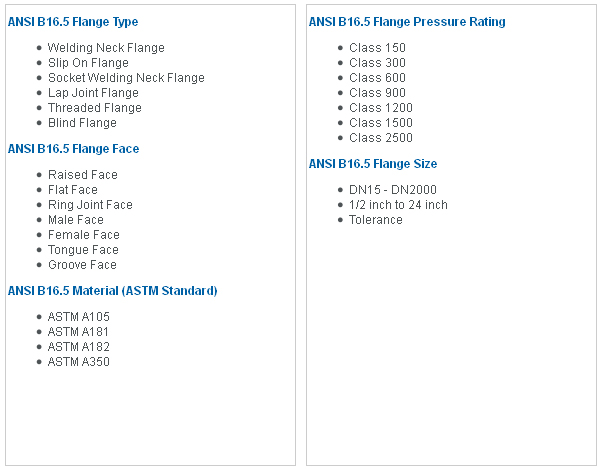Open the Welding Neck Flange link
The image size is (602, 469).
pos(106,48)
